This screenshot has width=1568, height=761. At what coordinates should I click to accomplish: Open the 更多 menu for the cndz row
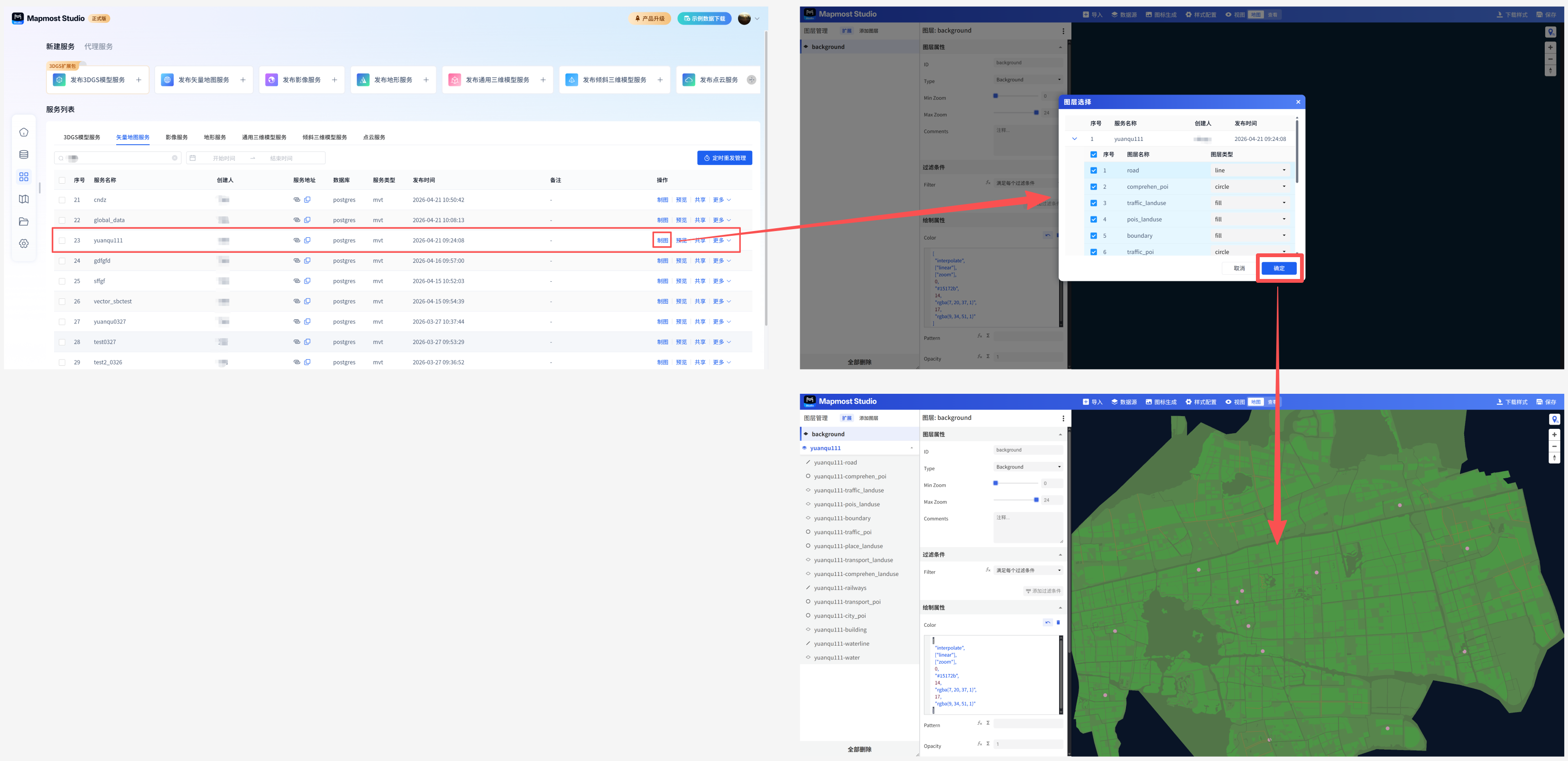point(722,200)
